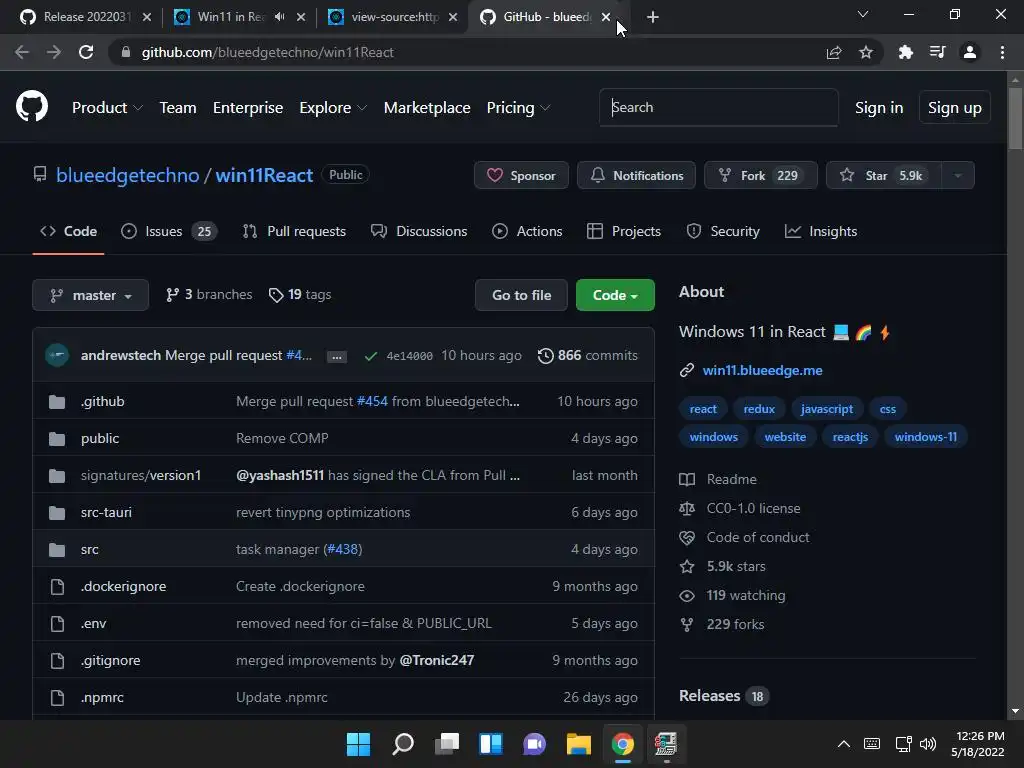The height and width of the screenshot is (768, 1024).
Task: Star the repository
Action: 884,175
